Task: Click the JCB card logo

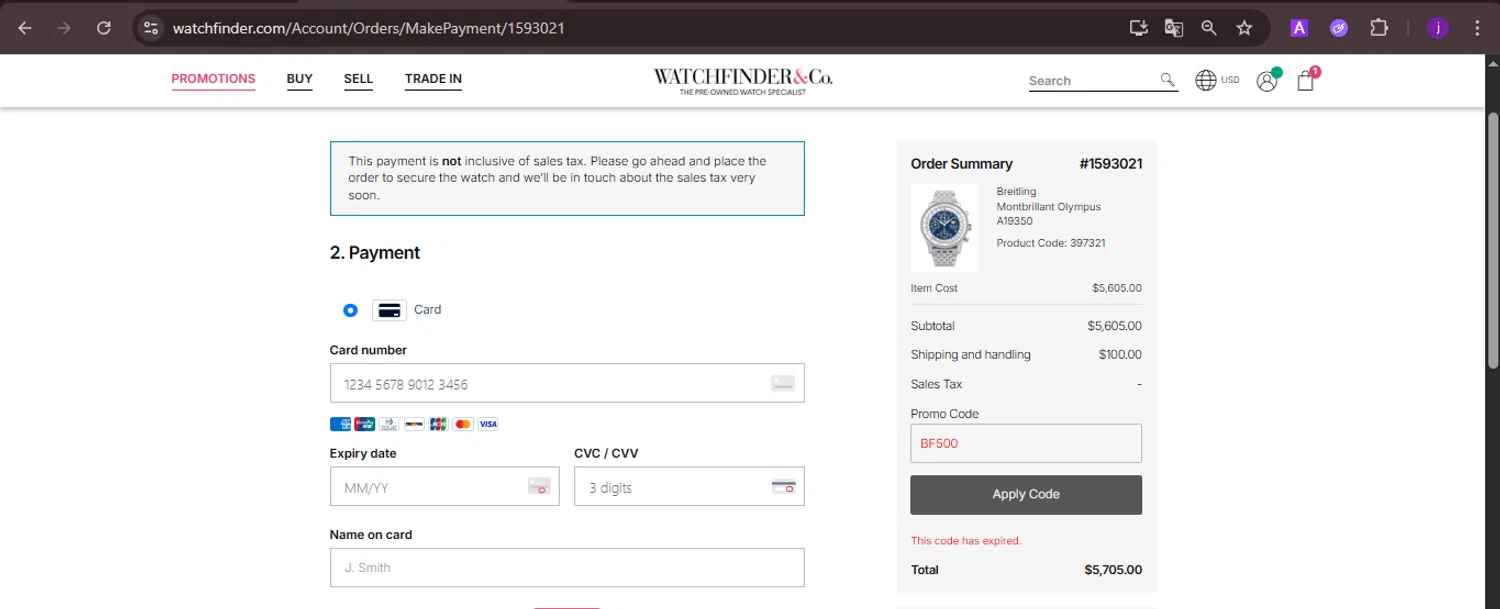Action: [x=438, y=424]
